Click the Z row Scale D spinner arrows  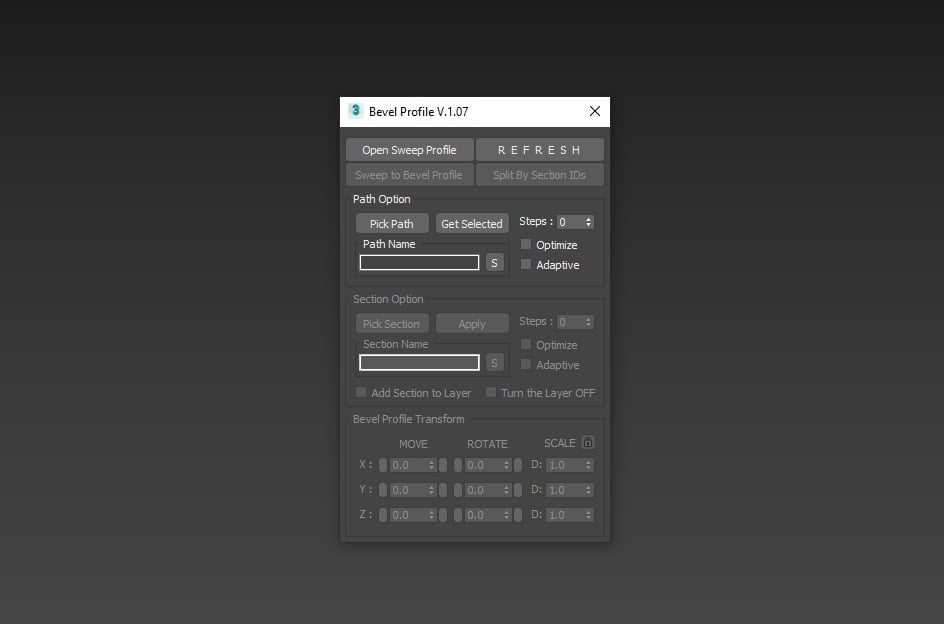[588, 515]
